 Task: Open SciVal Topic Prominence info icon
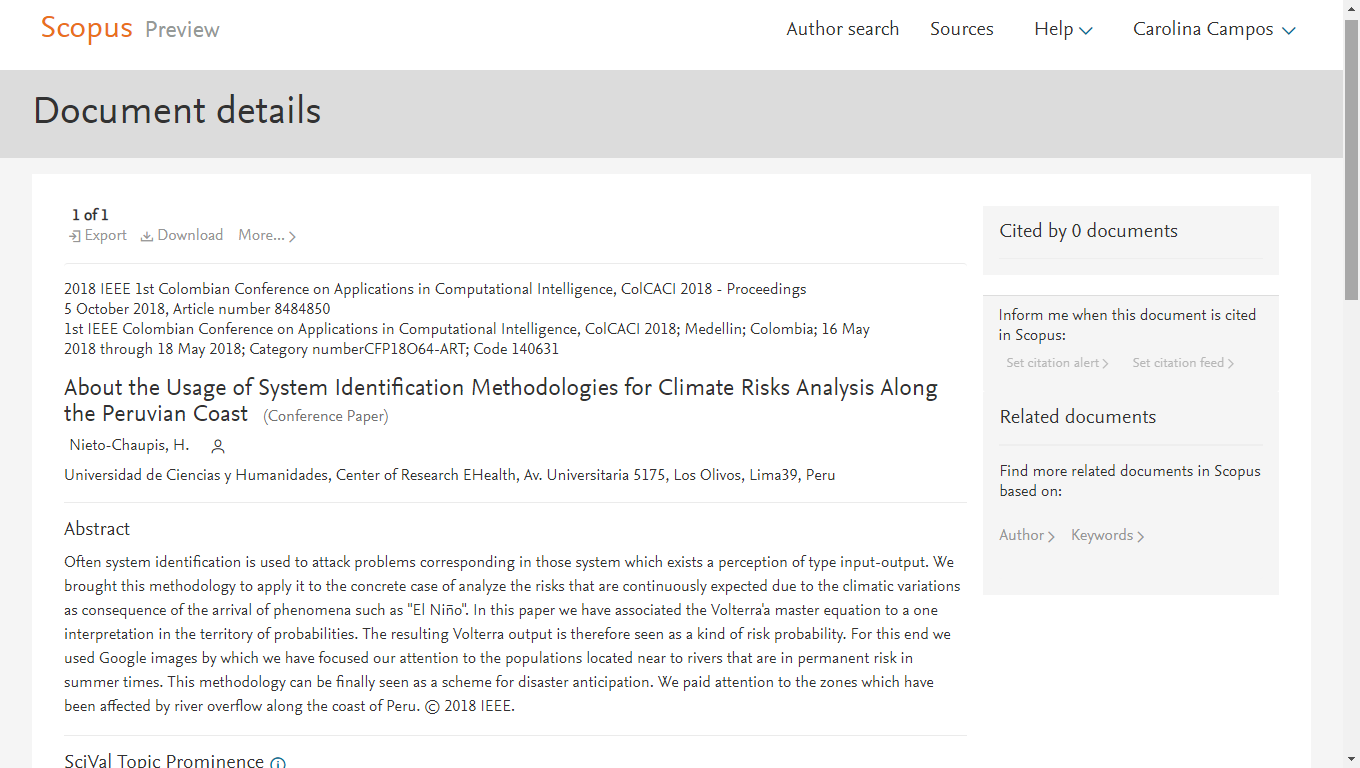(278, 763)
